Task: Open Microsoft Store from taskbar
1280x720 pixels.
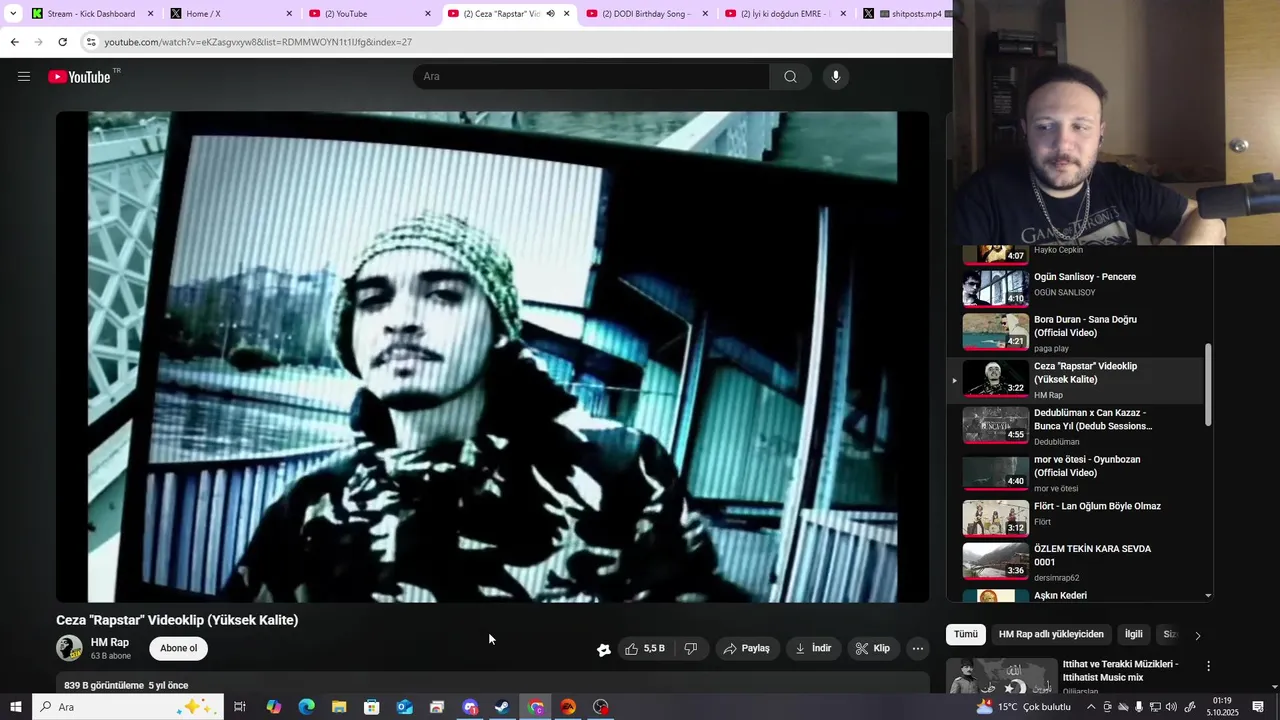Action: click(372, 707)
